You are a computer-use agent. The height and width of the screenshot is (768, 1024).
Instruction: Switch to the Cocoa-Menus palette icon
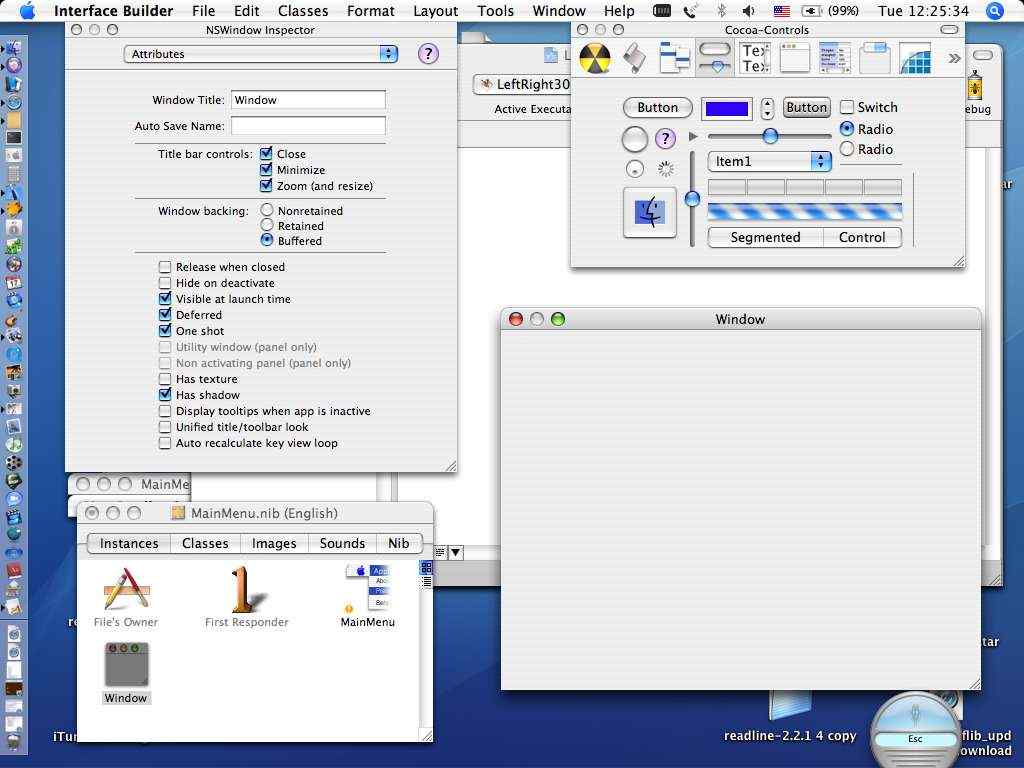(x=675, y=58)
